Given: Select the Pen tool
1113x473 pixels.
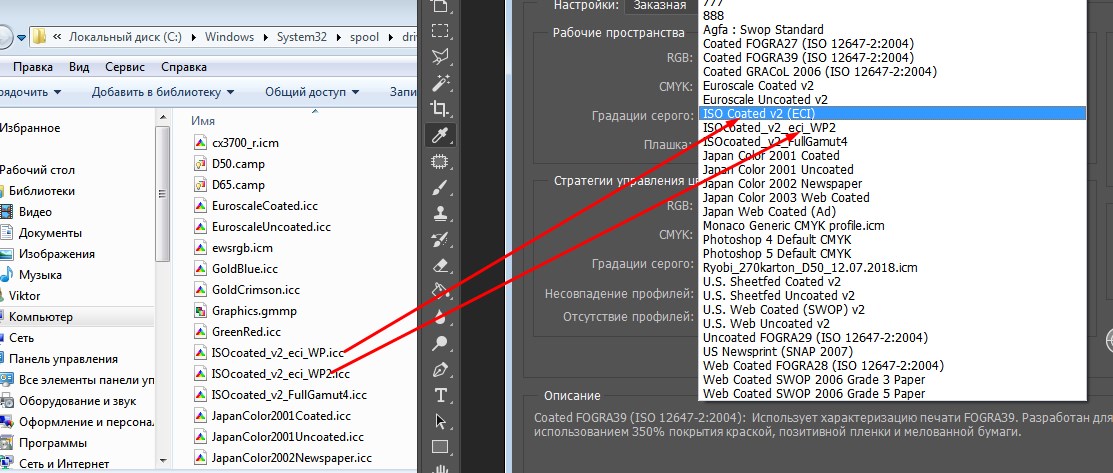Looking at the screenshot, I should click(440, 369).
